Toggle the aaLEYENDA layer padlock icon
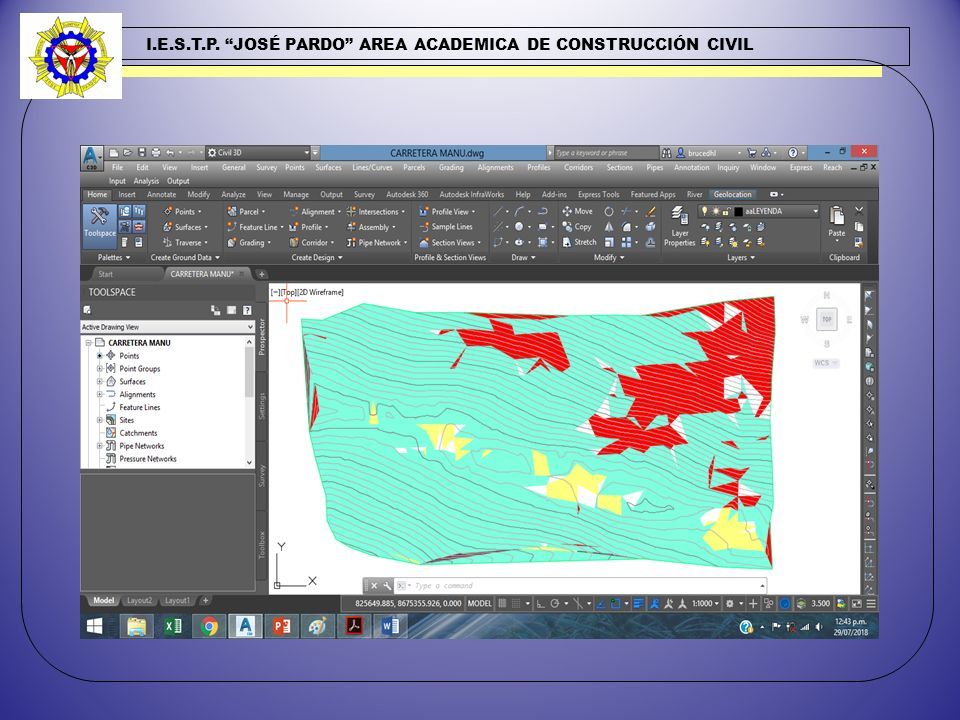 [726, 211]
